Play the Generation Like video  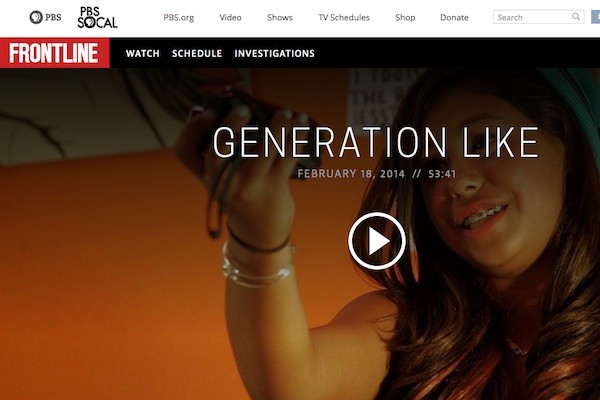point(377,241)
